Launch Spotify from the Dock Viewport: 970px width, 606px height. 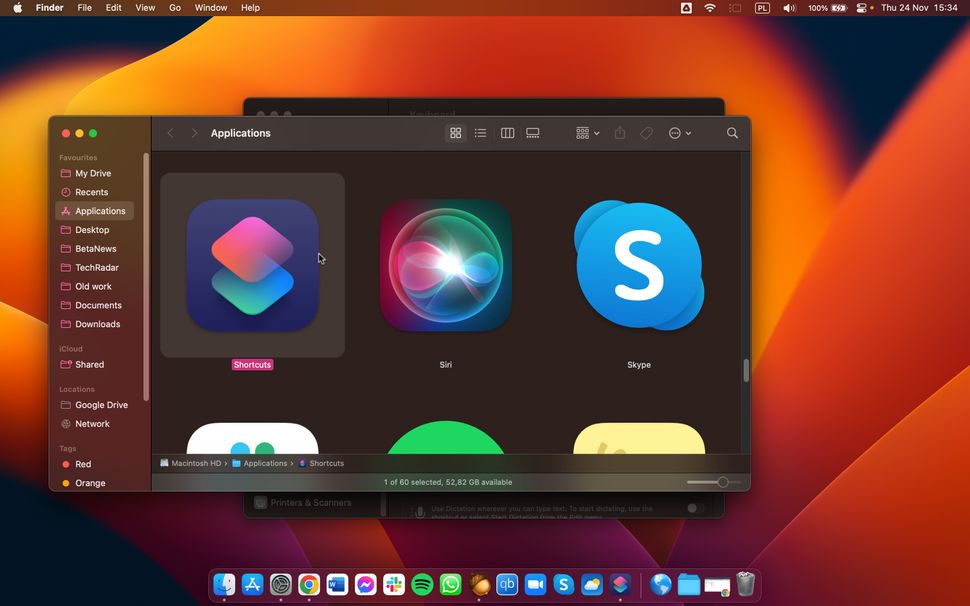(x=420, y=585)
